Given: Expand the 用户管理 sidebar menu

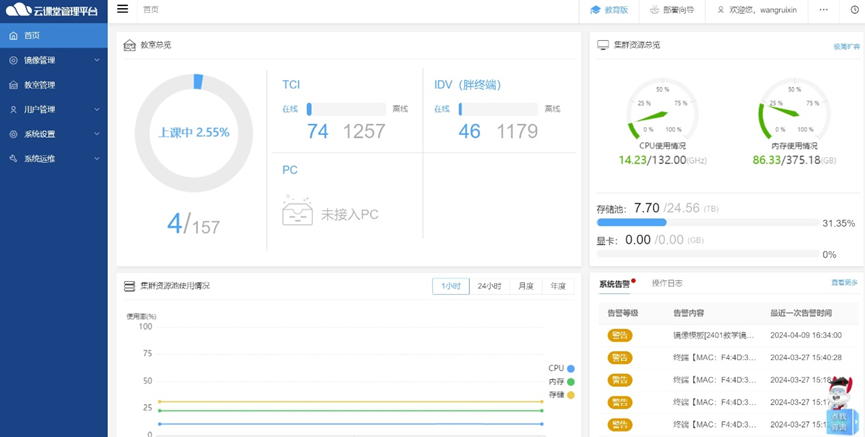Looking at the screenshot, I should click(53, 109).
